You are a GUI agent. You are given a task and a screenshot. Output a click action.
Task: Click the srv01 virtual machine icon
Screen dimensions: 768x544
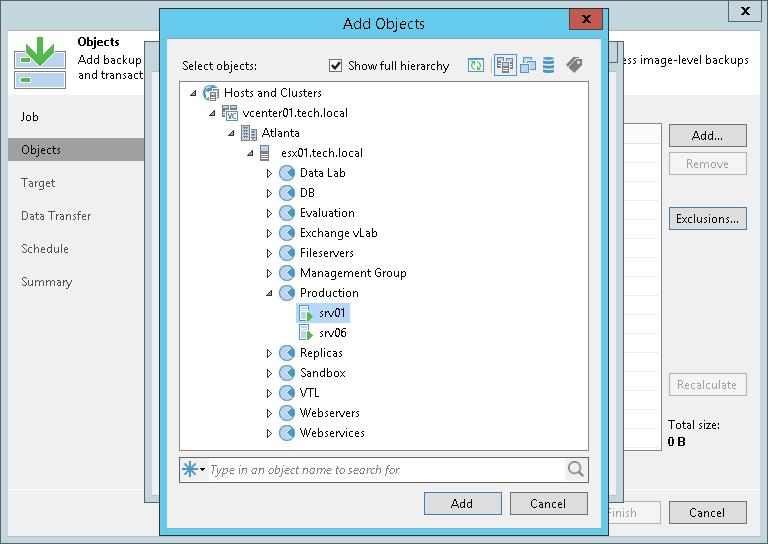(x=306, y=313)
